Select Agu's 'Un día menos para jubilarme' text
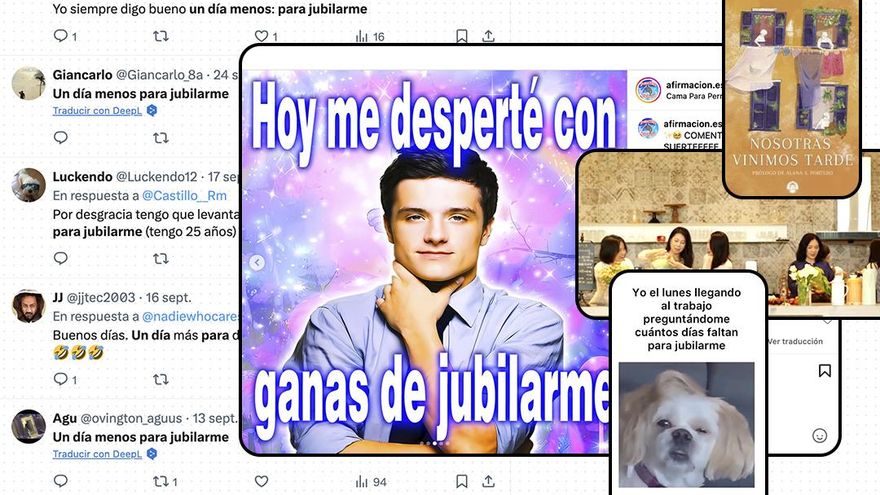 coord(141,437)
